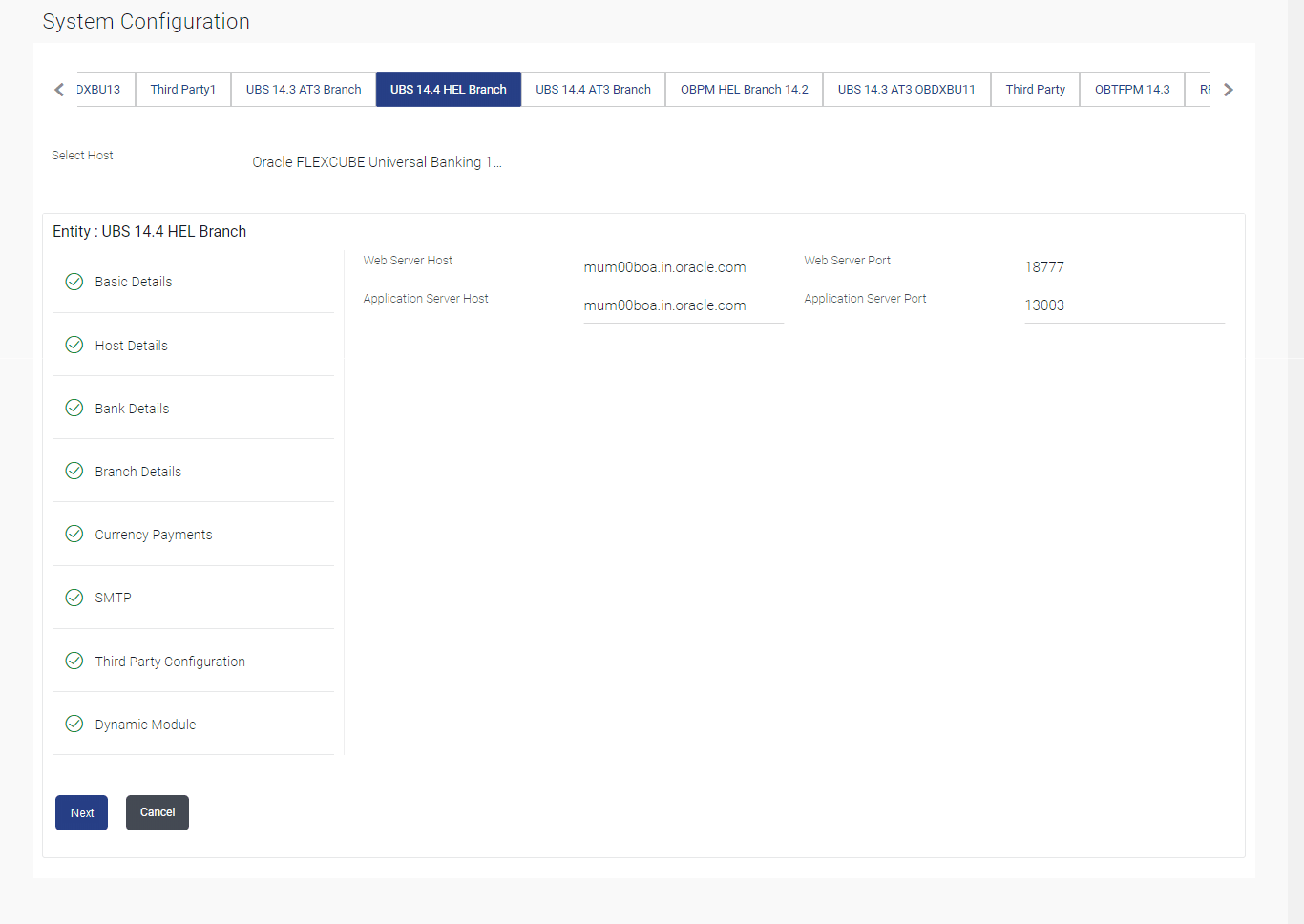Click the Oracle FLEXCUBE Universal Banking host value
The width and height of the screenshot is (1304, 924).
pyautogui.click(x=377, y=162)
